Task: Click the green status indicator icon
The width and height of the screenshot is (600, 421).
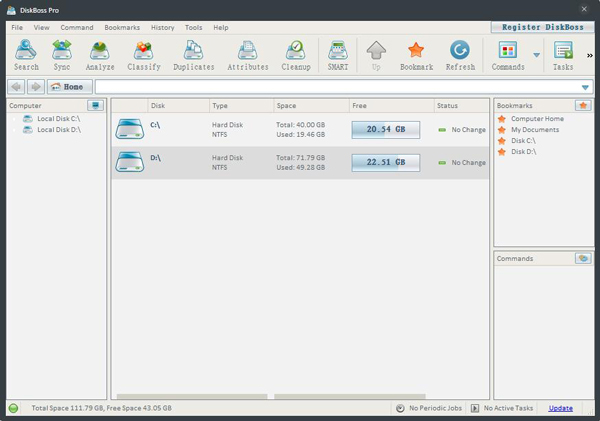Action: click(13, 408)
